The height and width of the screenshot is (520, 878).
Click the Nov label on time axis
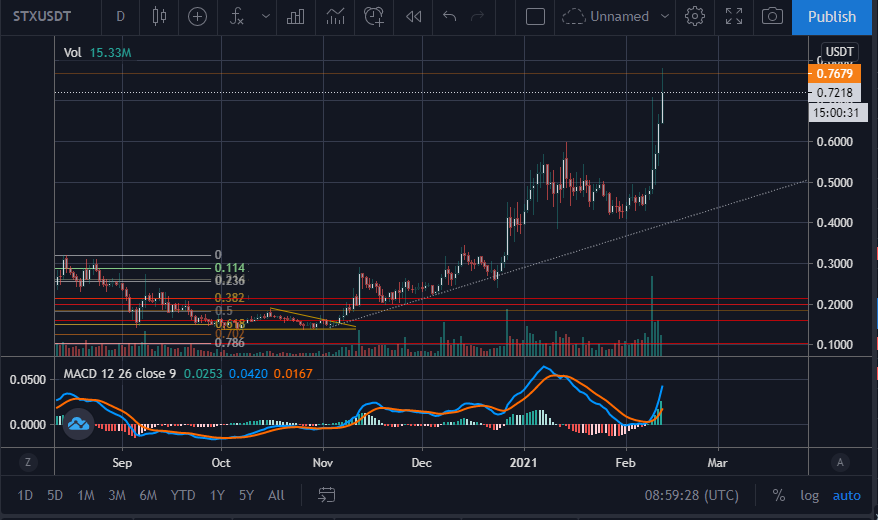[x=323, y=463]
